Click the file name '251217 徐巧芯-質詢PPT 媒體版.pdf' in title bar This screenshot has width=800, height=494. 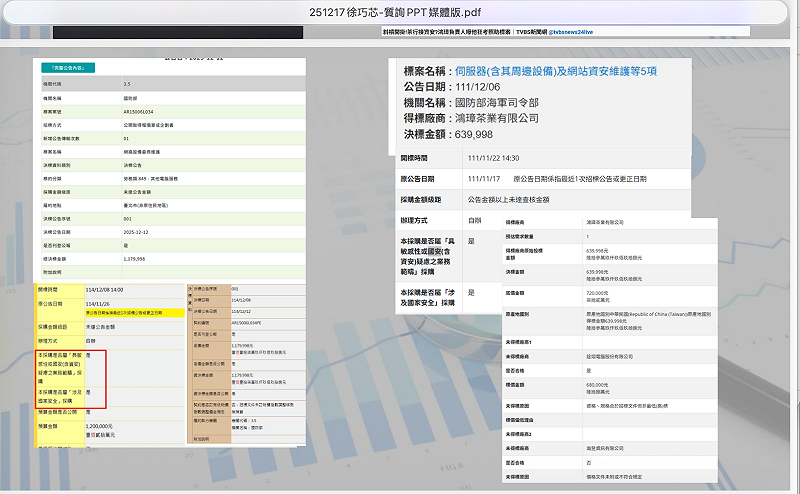(x=395, y=12)
